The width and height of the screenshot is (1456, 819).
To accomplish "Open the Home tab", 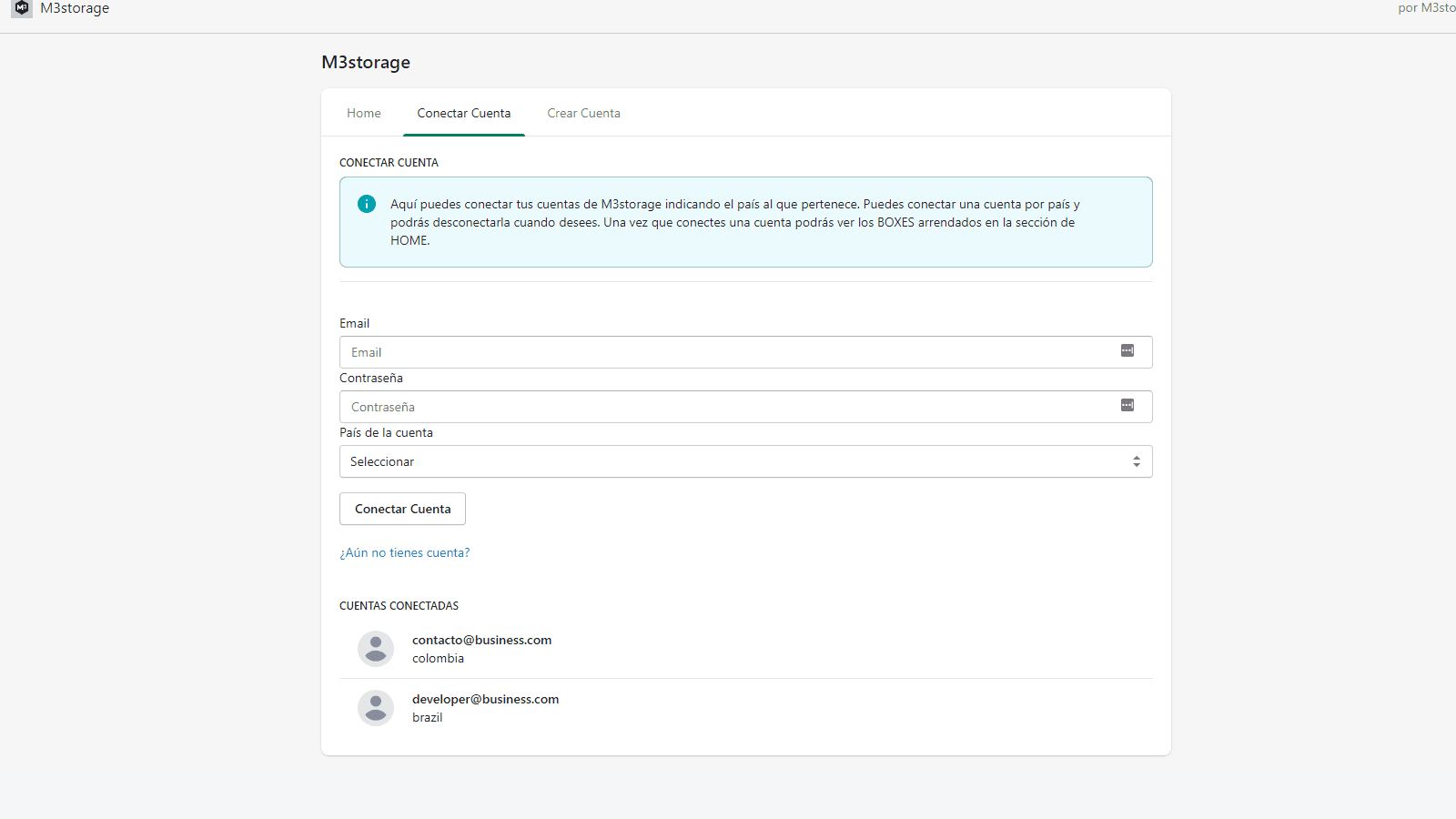I will [x=364, y=114].
